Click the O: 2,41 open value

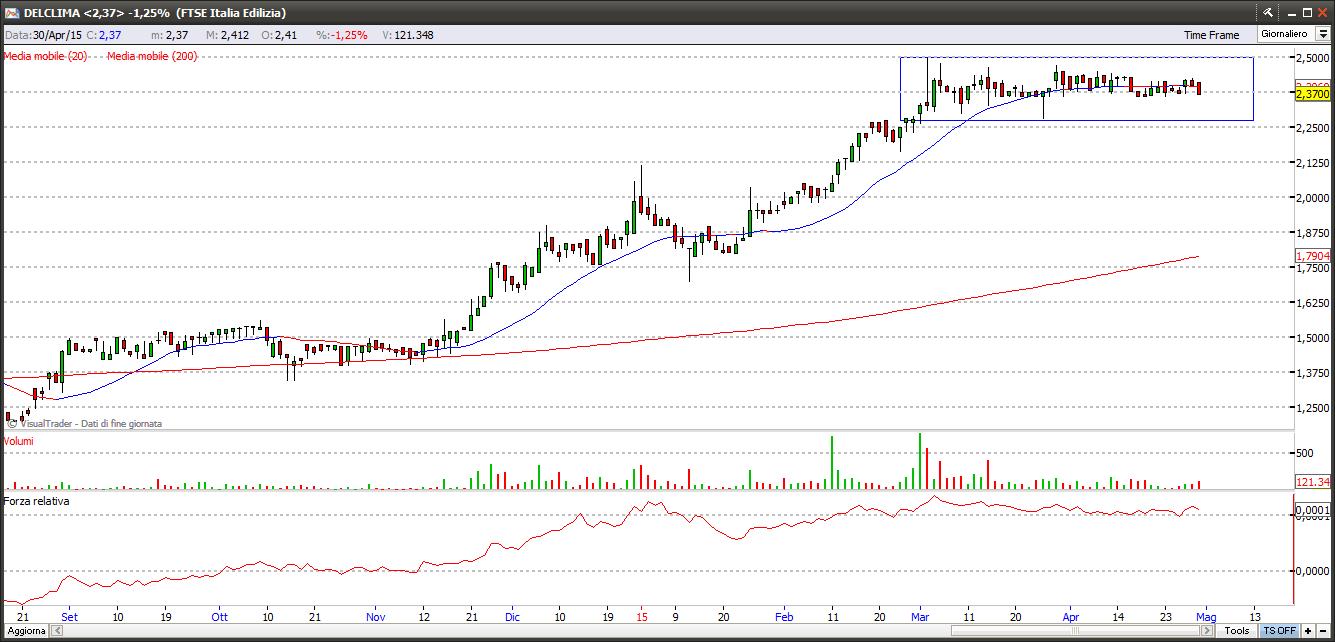pyautogui.click(x=277, y=35)
